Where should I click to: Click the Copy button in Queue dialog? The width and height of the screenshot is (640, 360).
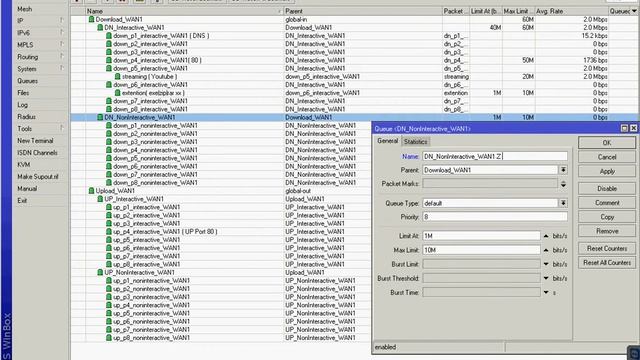[607, 217]
